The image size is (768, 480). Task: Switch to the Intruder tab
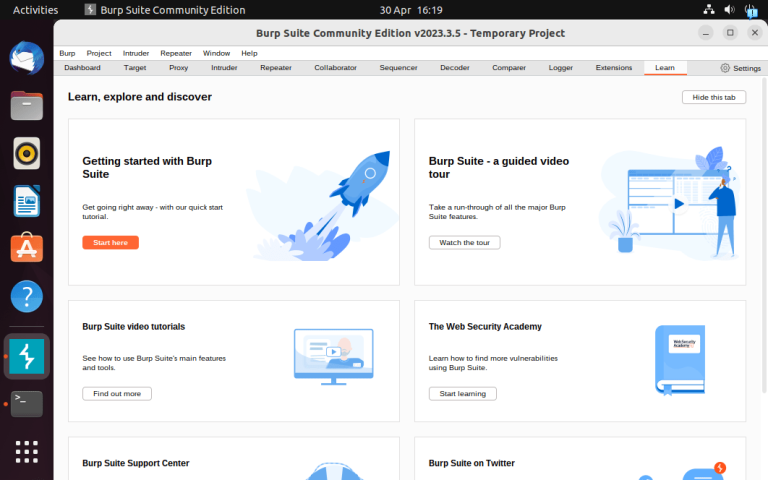(224, 68)
